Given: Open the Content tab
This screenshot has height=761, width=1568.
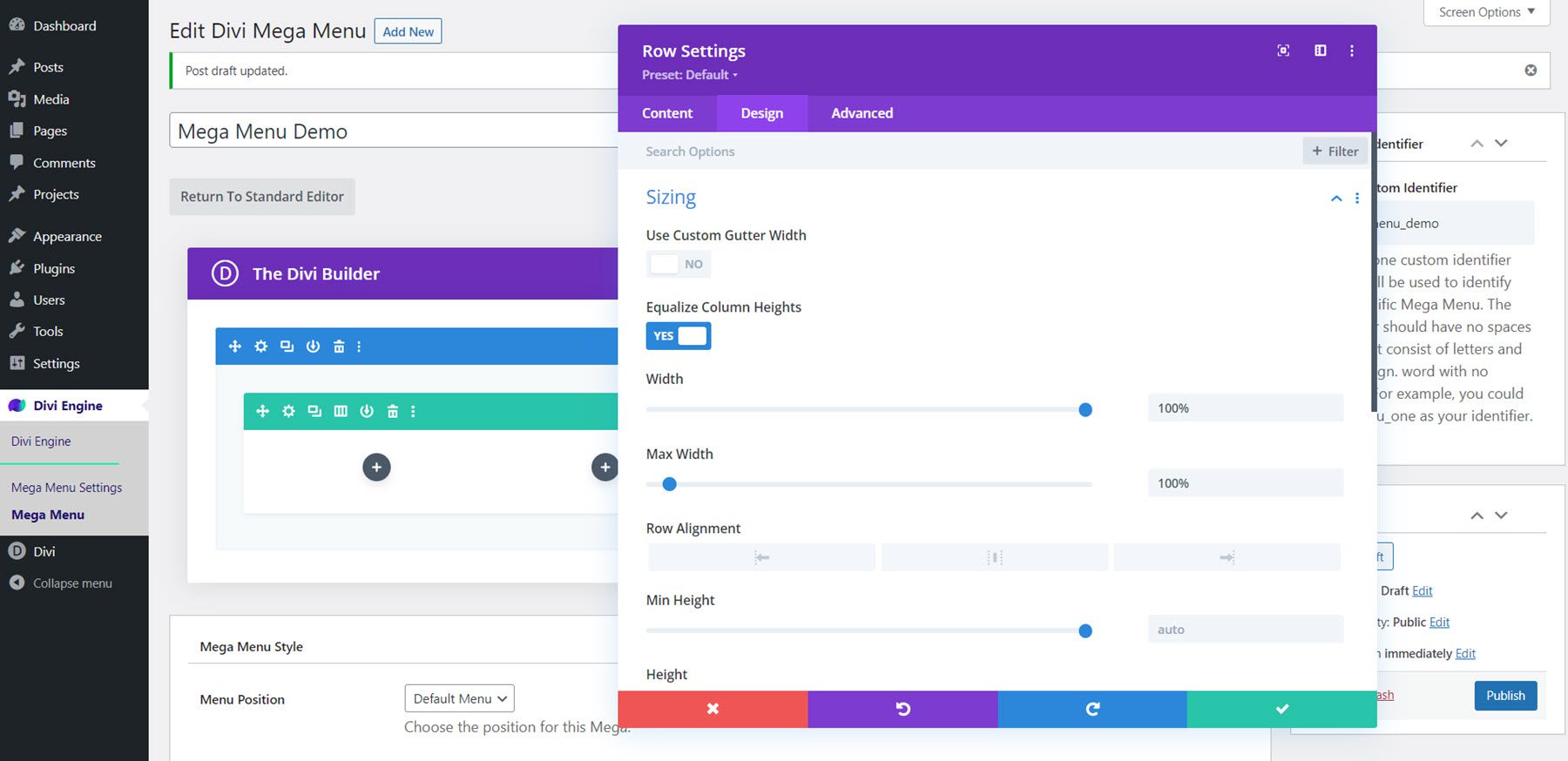Looking at the screenshot, I should pyautogui.click(x=667, y=113).
